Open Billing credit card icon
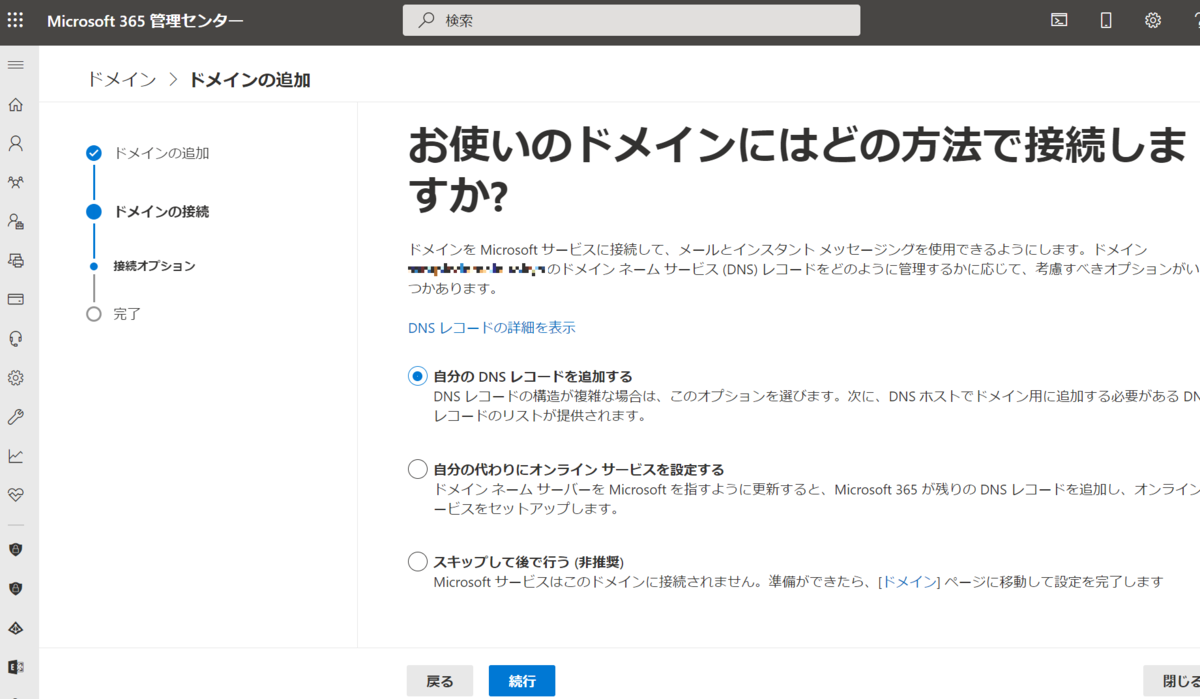The width and height of the screenshot is (1200, 699). pyautogui.click(x=15, y=299)
